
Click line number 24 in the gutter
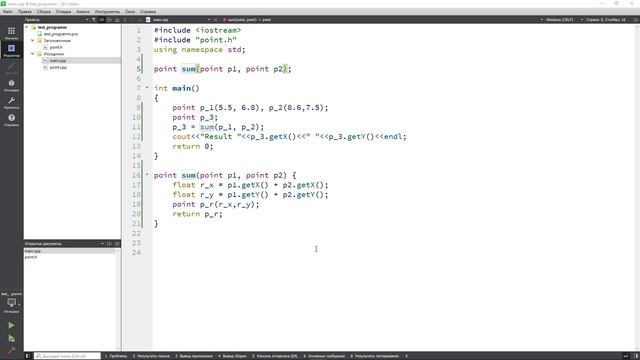tap(136, 252)
